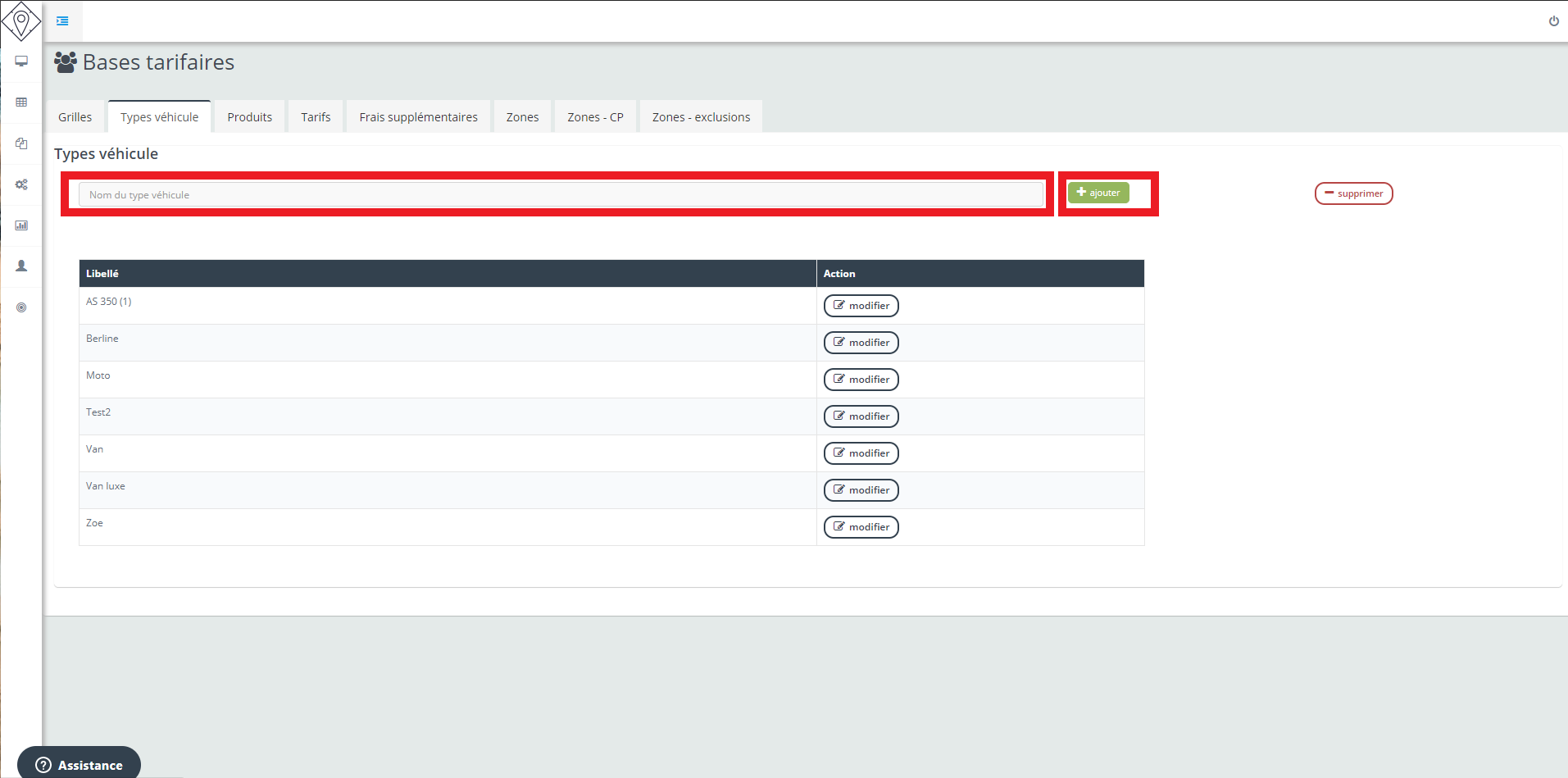Click the target circle sidebar icon

click(21, 307)
